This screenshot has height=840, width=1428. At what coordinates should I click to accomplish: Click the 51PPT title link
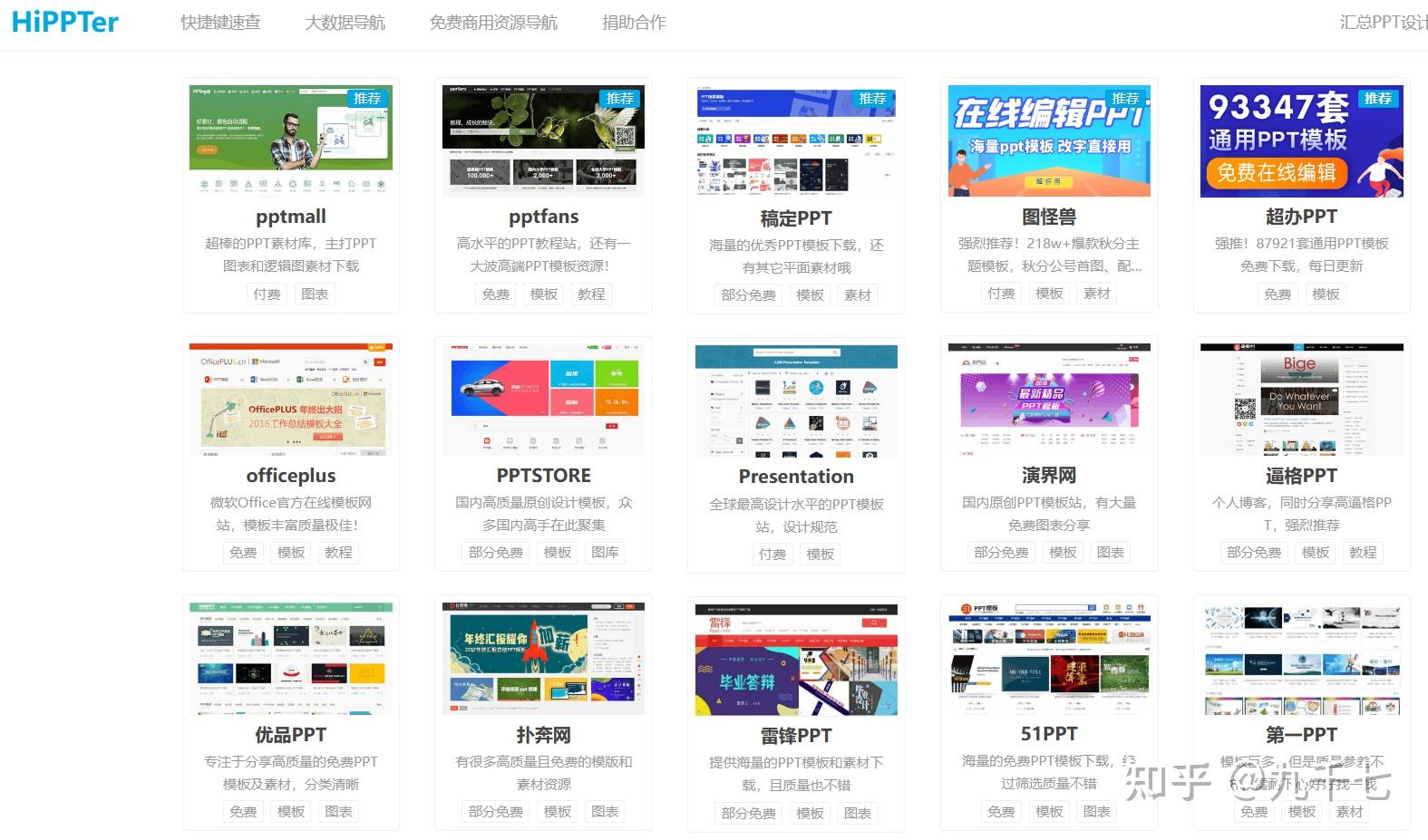(1049, 734)
